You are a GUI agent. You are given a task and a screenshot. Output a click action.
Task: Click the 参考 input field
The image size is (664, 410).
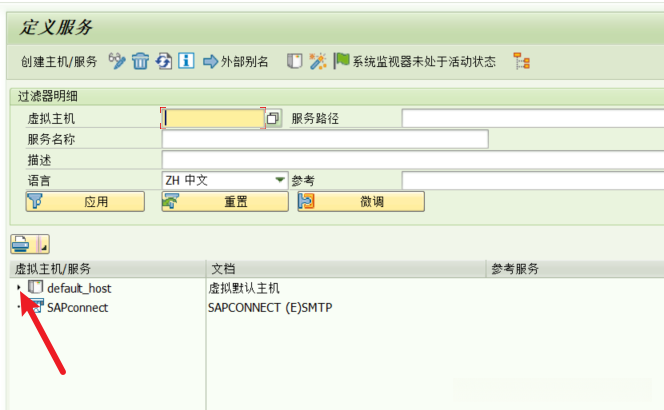tap(533, 180)
